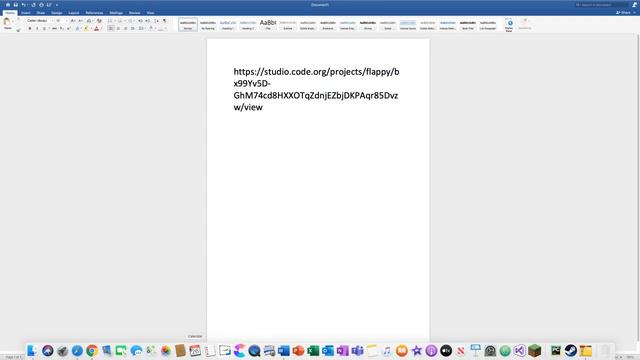This screenshot has width=640, height=360.
Task: Launch Google Chrome from the dock
Action: [92, 350]
